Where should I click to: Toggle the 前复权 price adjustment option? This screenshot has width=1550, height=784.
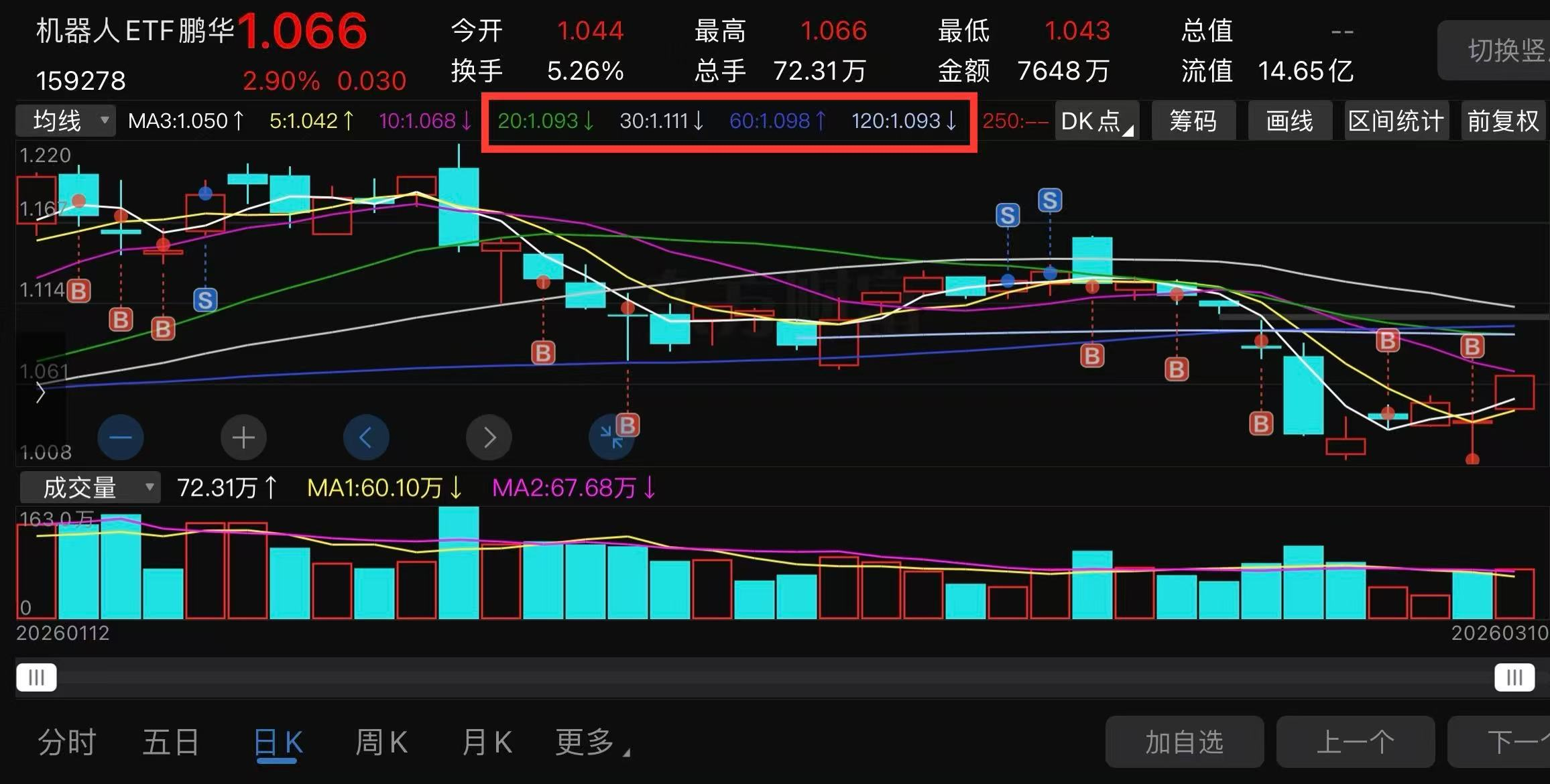pos(1503,121)
